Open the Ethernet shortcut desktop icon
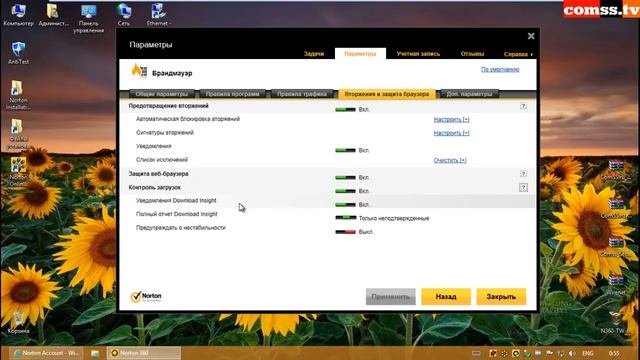The width and height of the screenshot is (640, 360). pyautogui.click(x=158, y=14)
